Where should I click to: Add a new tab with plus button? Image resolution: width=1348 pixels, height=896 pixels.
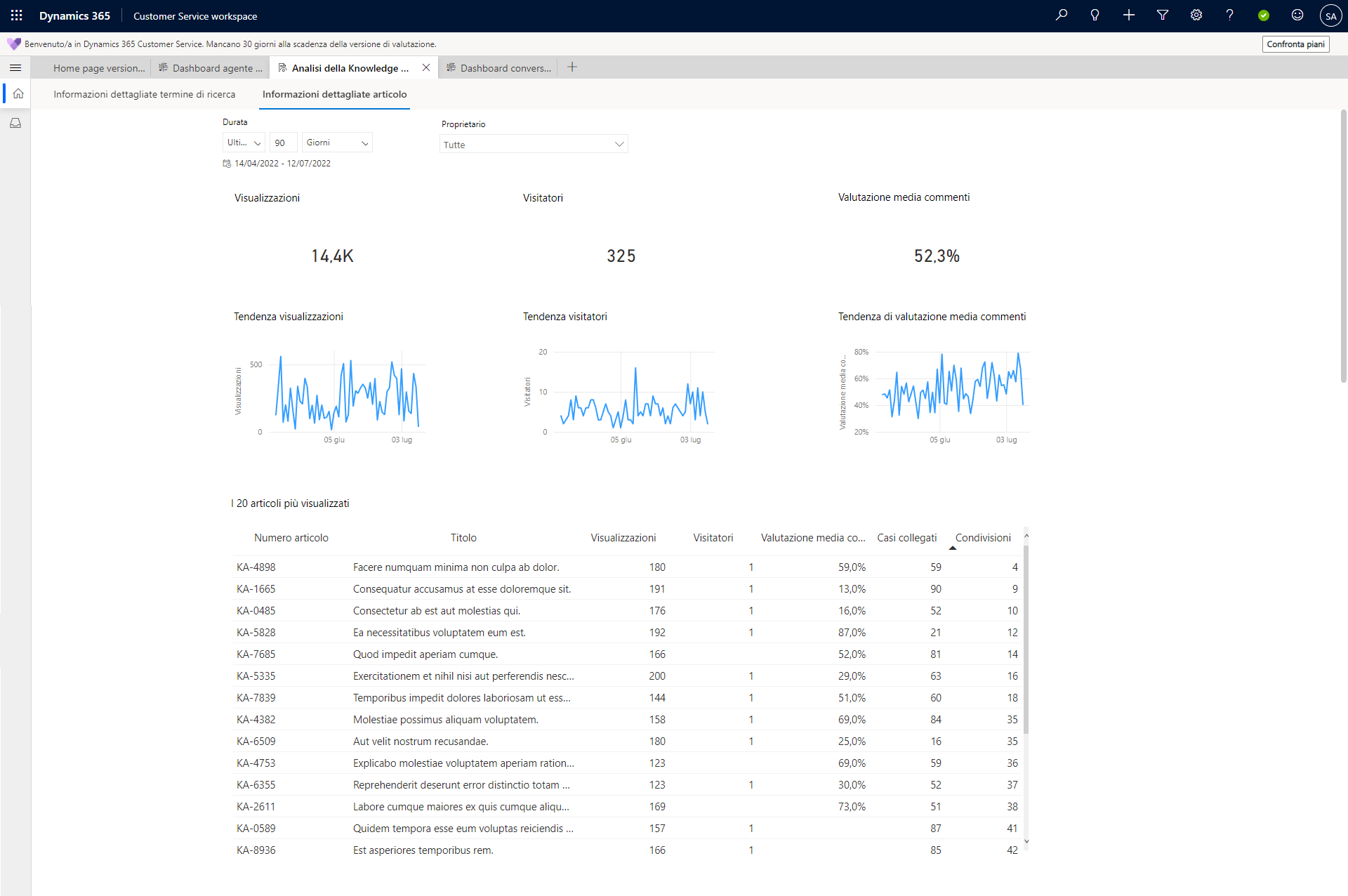click(x=572, y=67)
